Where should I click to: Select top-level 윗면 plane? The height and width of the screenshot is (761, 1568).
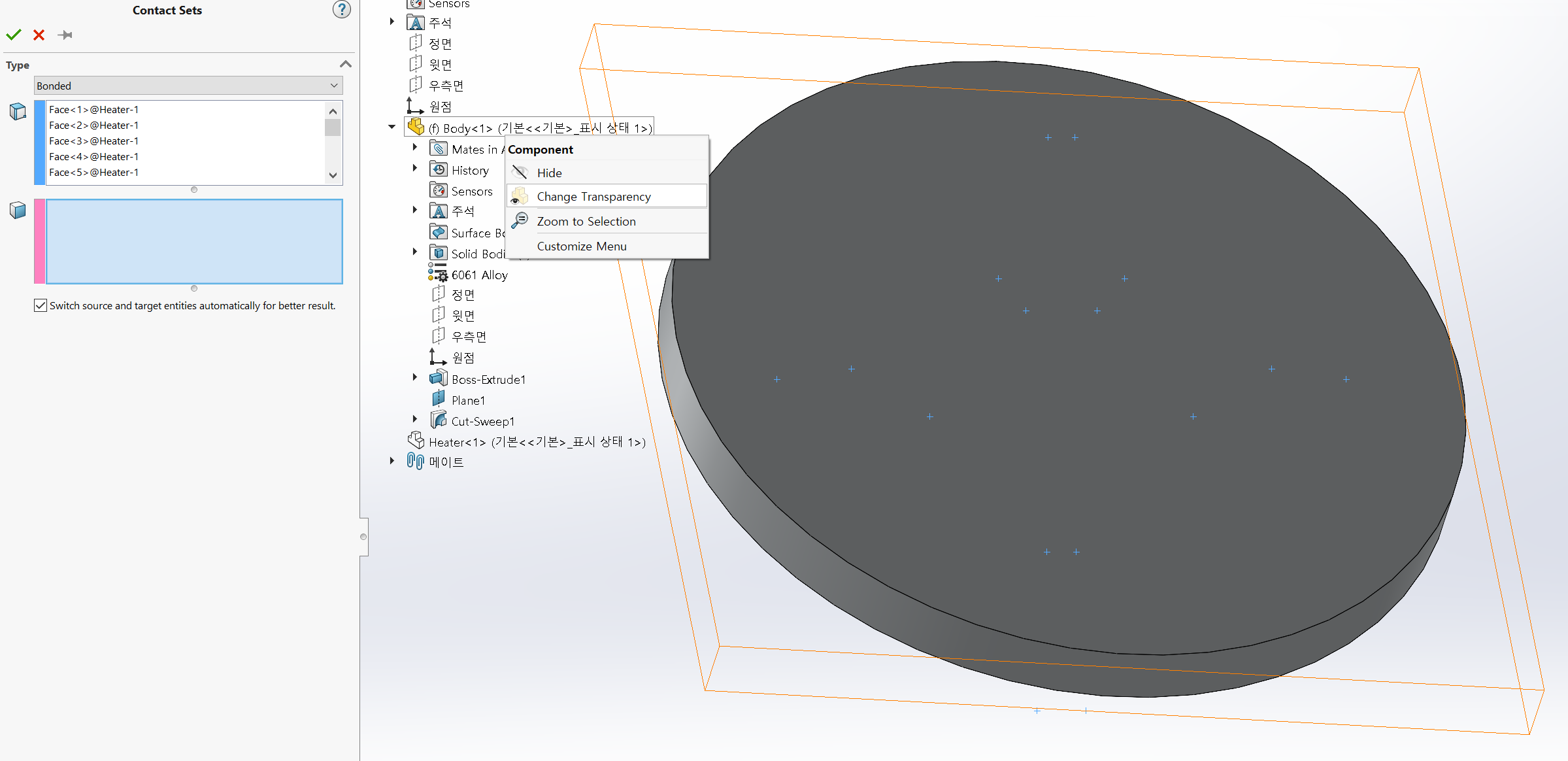[441, 65]
